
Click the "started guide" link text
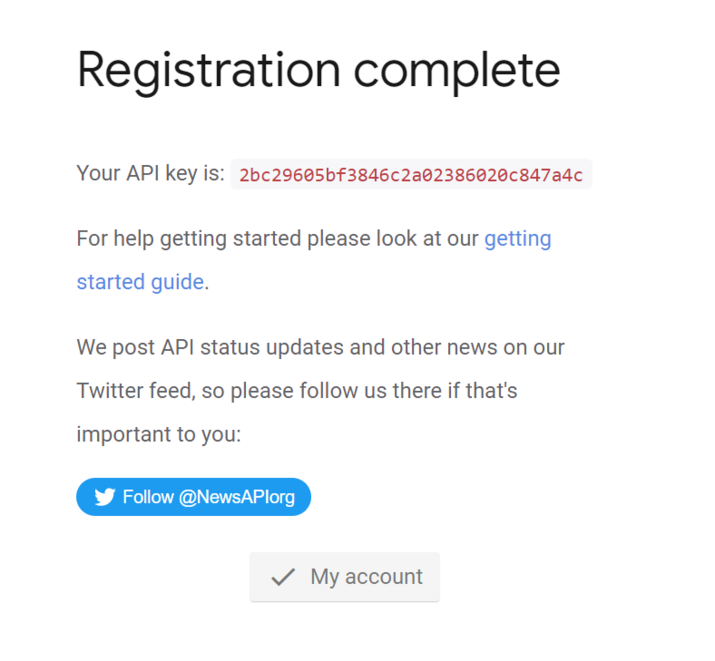tap(140, 282)
